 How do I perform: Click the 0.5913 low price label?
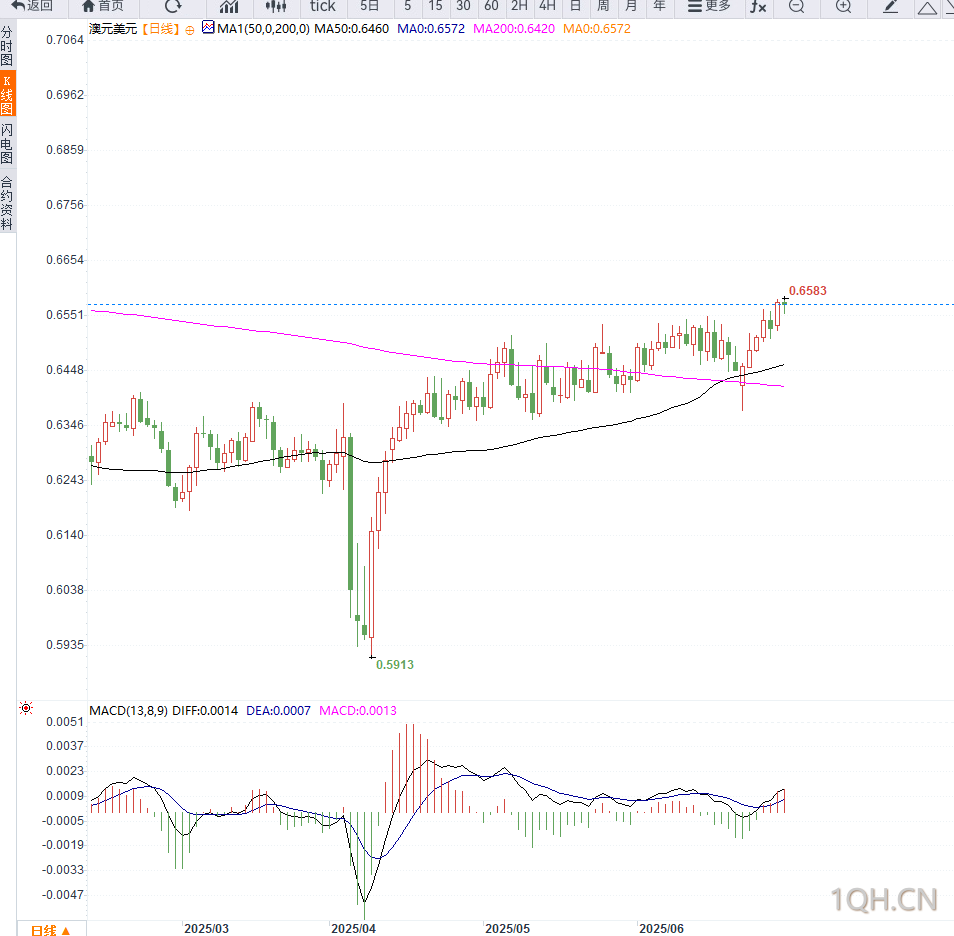pyautogui.click(x=395, y=665)
